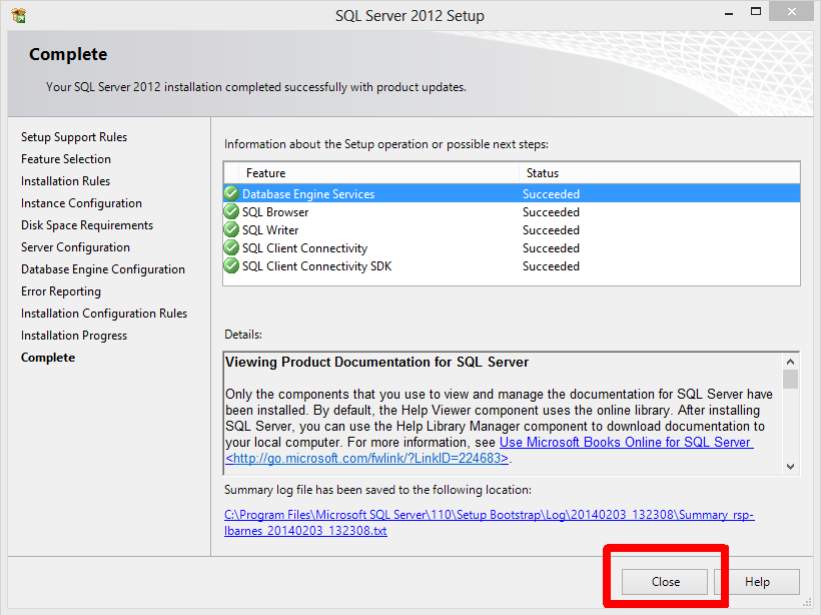The width and height of the screenshot is (821, 615).
Task: Click the title bar X close button
Action: click(791, 12)
